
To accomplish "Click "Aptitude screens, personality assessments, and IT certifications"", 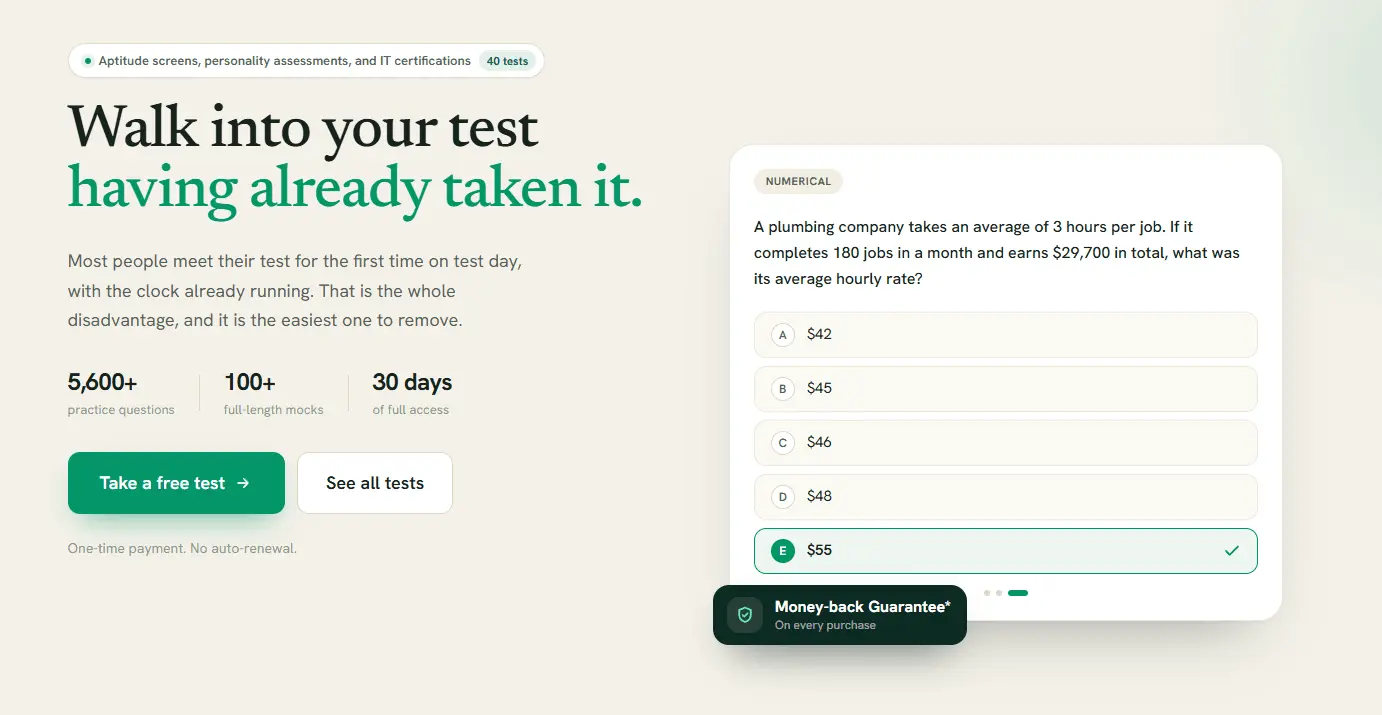I will point(285,61).
